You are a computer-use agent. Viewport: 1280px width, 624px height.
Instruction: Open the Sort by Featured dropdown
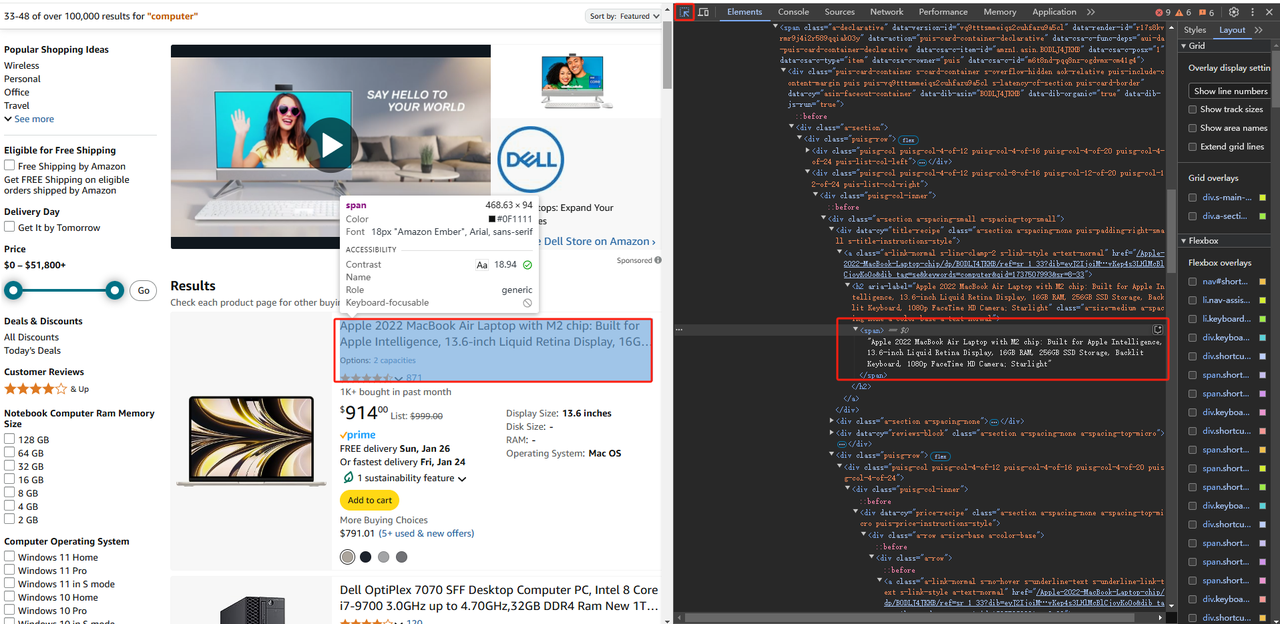(x=621, y=16)
